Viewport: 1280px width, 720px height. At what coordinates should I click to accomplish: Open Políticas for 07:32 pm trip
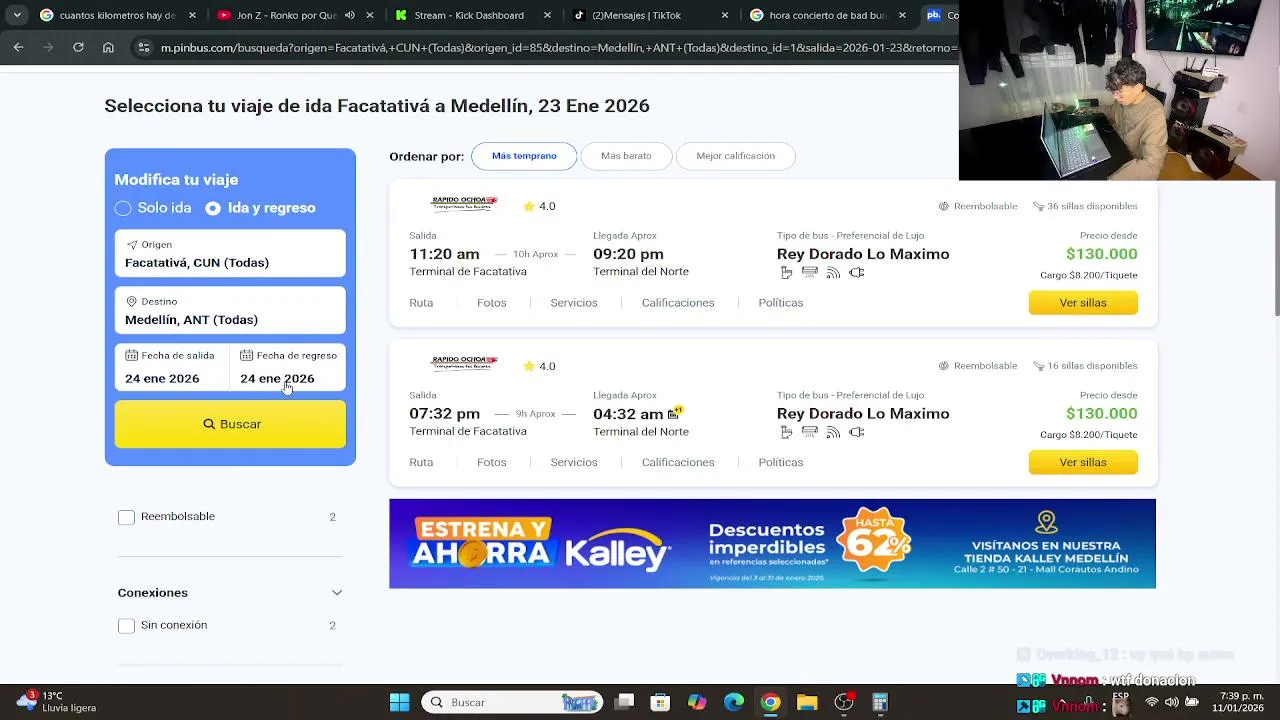(781, 462)
